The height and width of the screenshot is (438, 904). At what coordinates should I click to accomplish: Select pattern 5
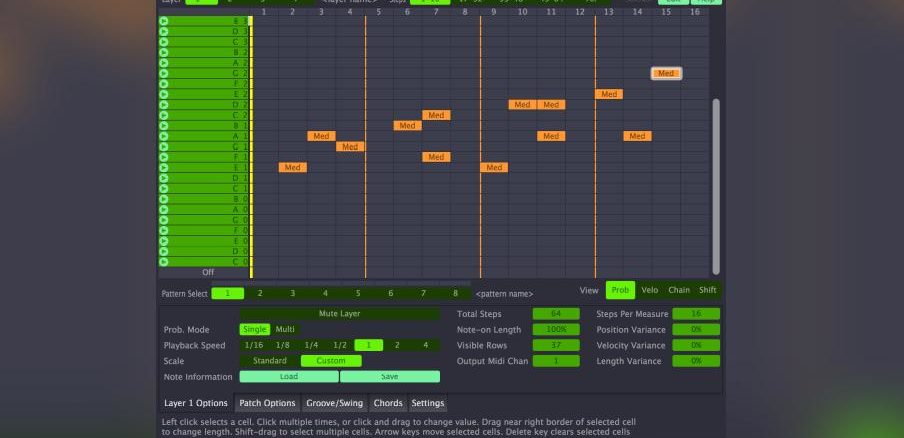click(357, 293)
